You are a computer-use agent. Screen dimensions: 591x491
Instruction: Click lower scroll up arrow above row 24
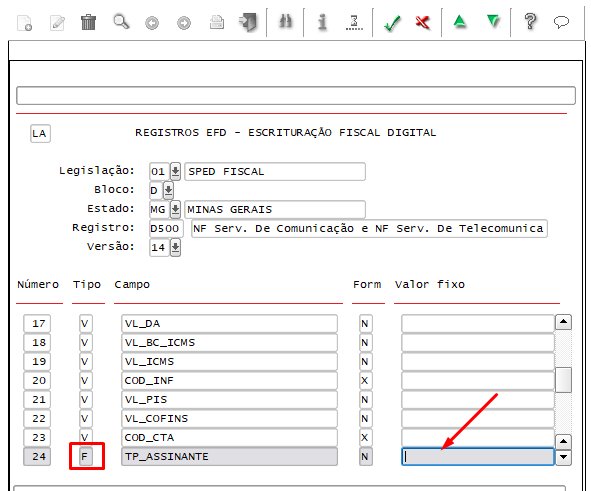[x=563, y=441]
